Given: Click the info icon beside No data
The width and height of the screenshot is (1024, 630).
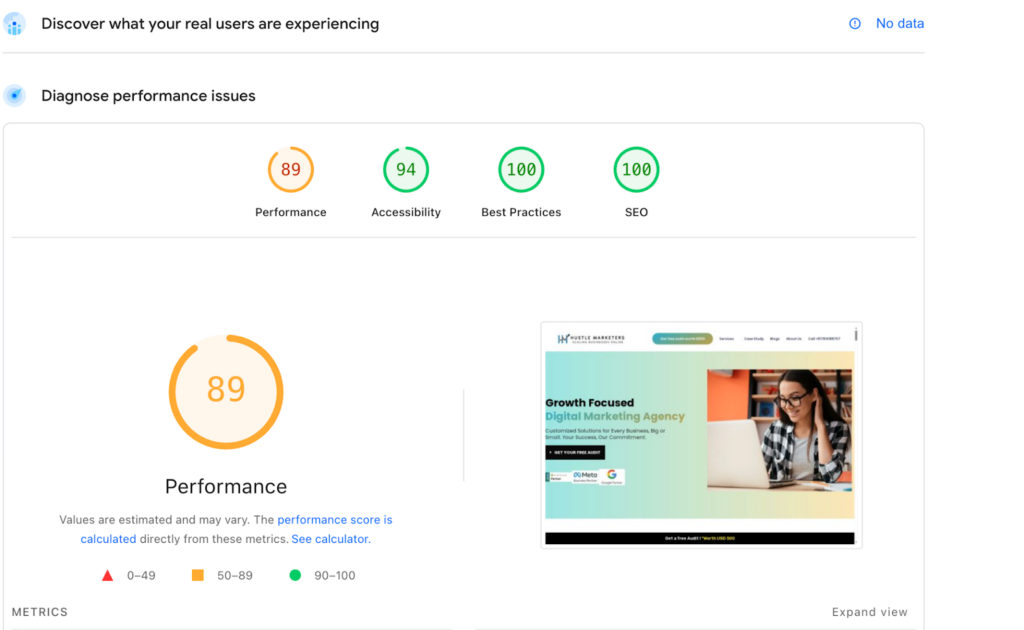Looking at the screenshot, I should [x=855, y=24].
